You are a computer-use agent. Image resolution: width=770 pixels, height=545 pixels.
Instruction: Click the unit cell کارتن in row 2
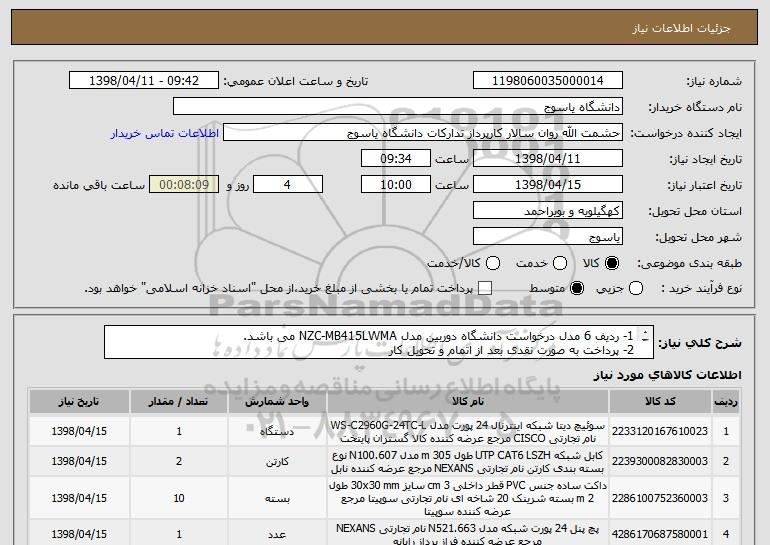click(x=277, y=462)
